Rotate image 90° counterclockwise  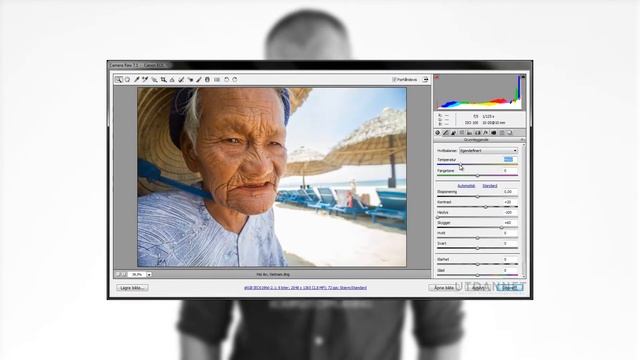[x=226, y=80]
